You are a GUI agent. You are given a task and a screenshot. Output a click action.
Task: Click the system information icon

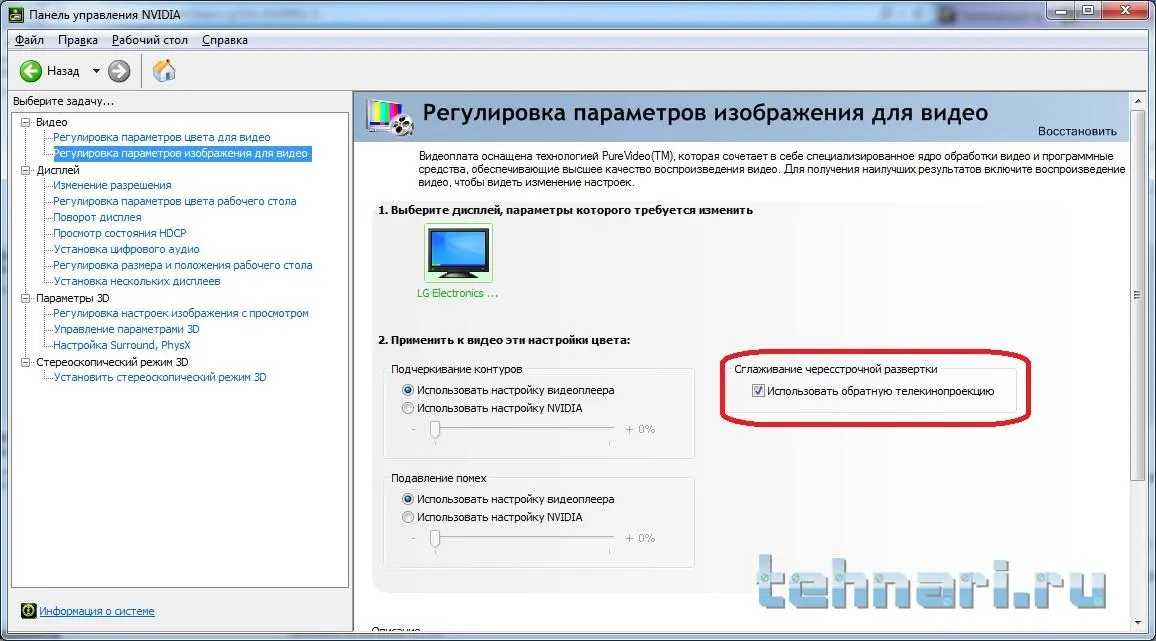tap(28, 611)
